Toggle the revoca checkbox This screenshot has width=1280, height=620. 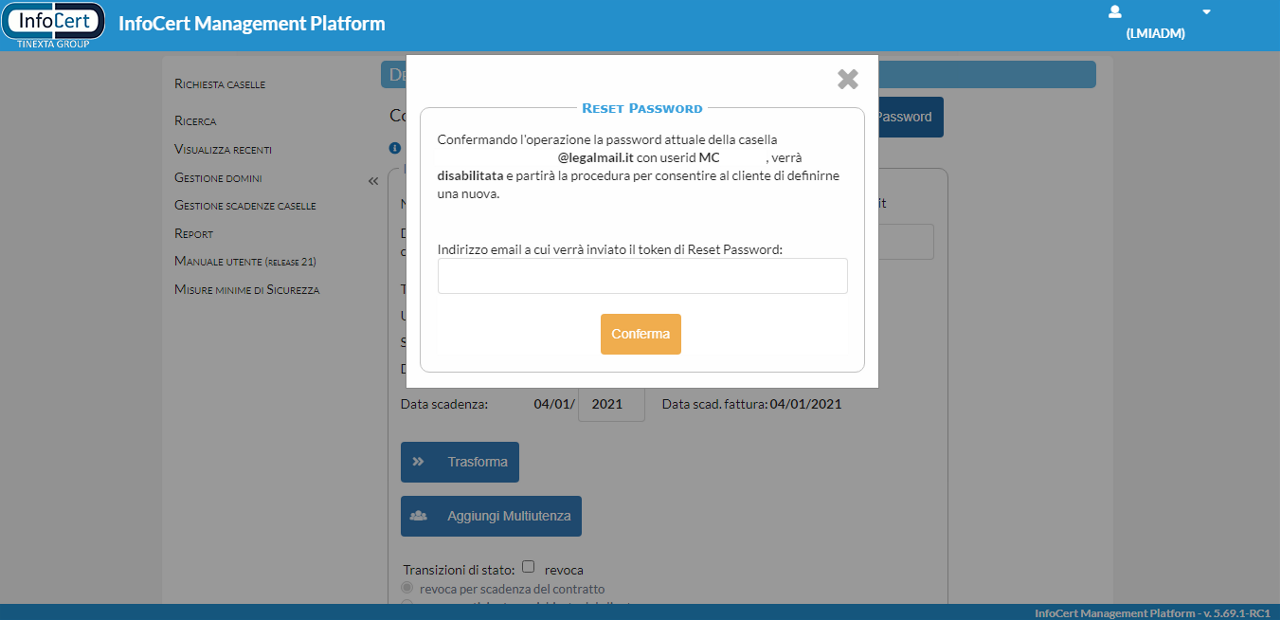[528, 567]
